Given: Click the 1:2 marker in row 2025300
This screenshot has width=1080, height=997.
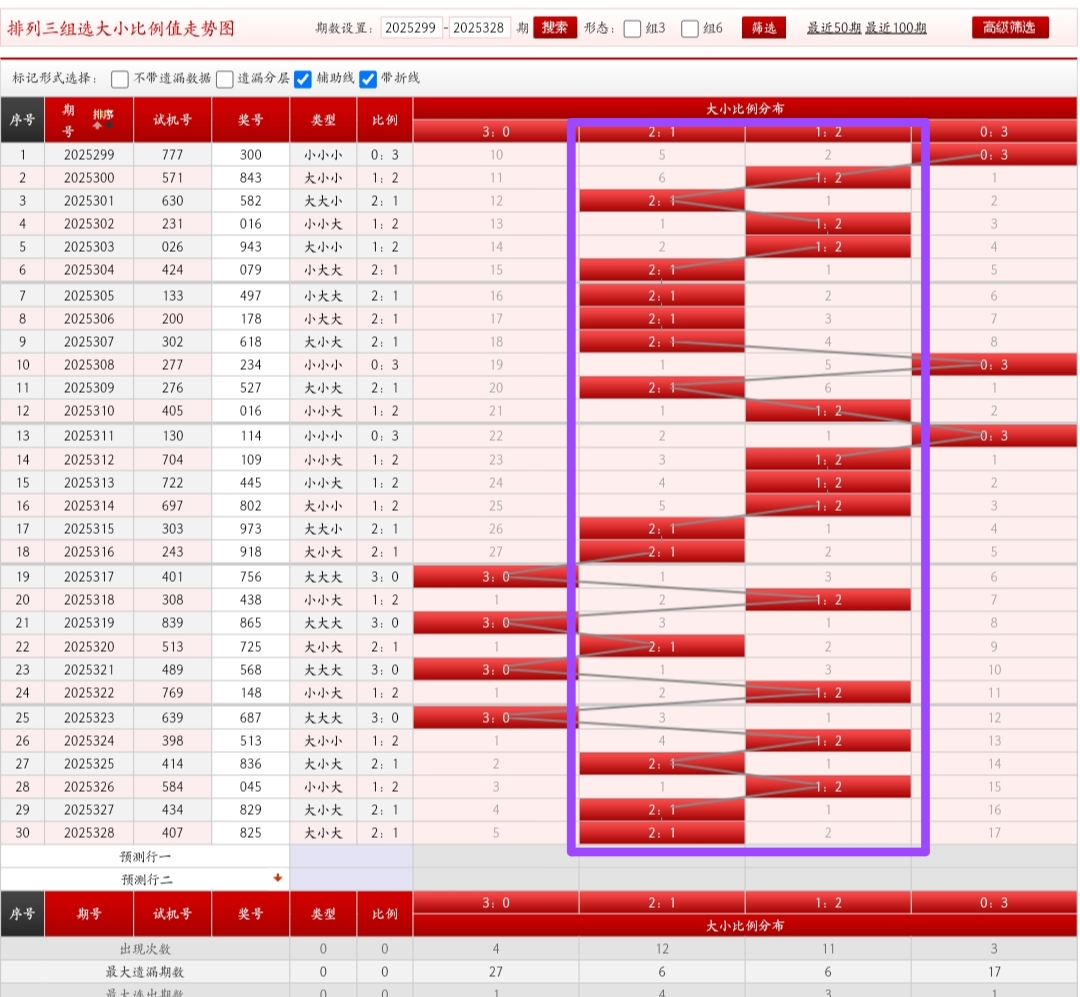Looking at the screenshot, I should pos(828,178).
